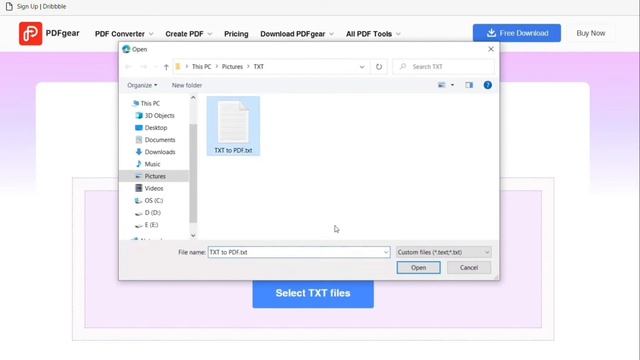Image resolution: width=640 pixels, height=360 pixels.
Task: Select Downloads in navigation tree
Action: (x=156, y=152)
